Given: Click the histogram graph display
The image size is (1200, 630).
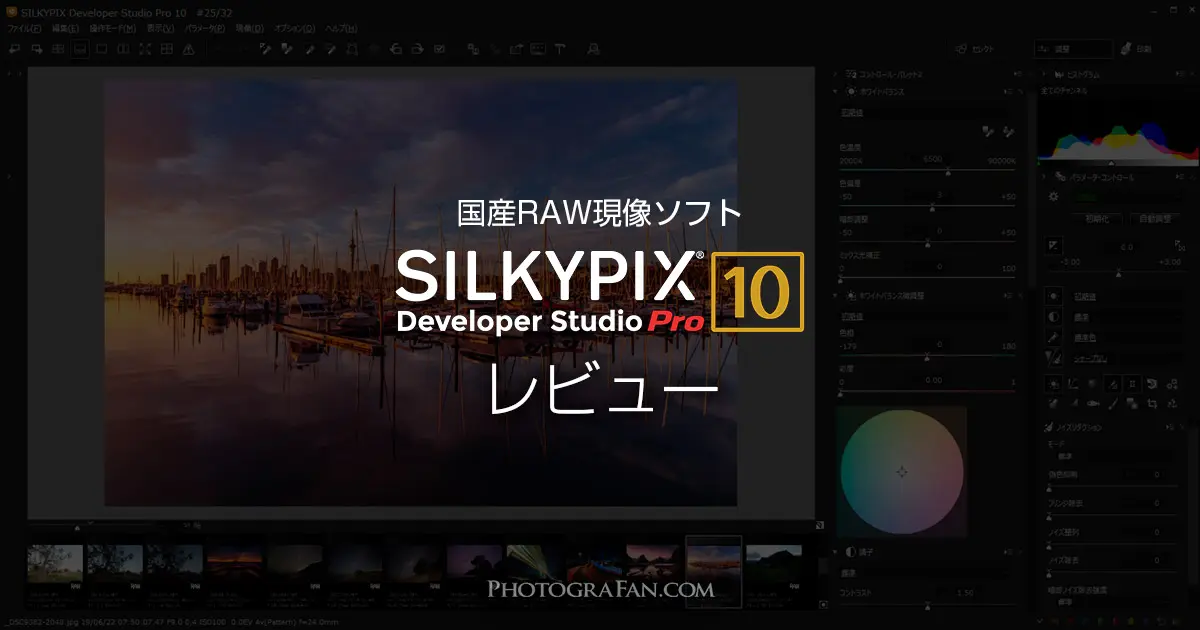Looking at the screenshot, I should coord(1118,130).
